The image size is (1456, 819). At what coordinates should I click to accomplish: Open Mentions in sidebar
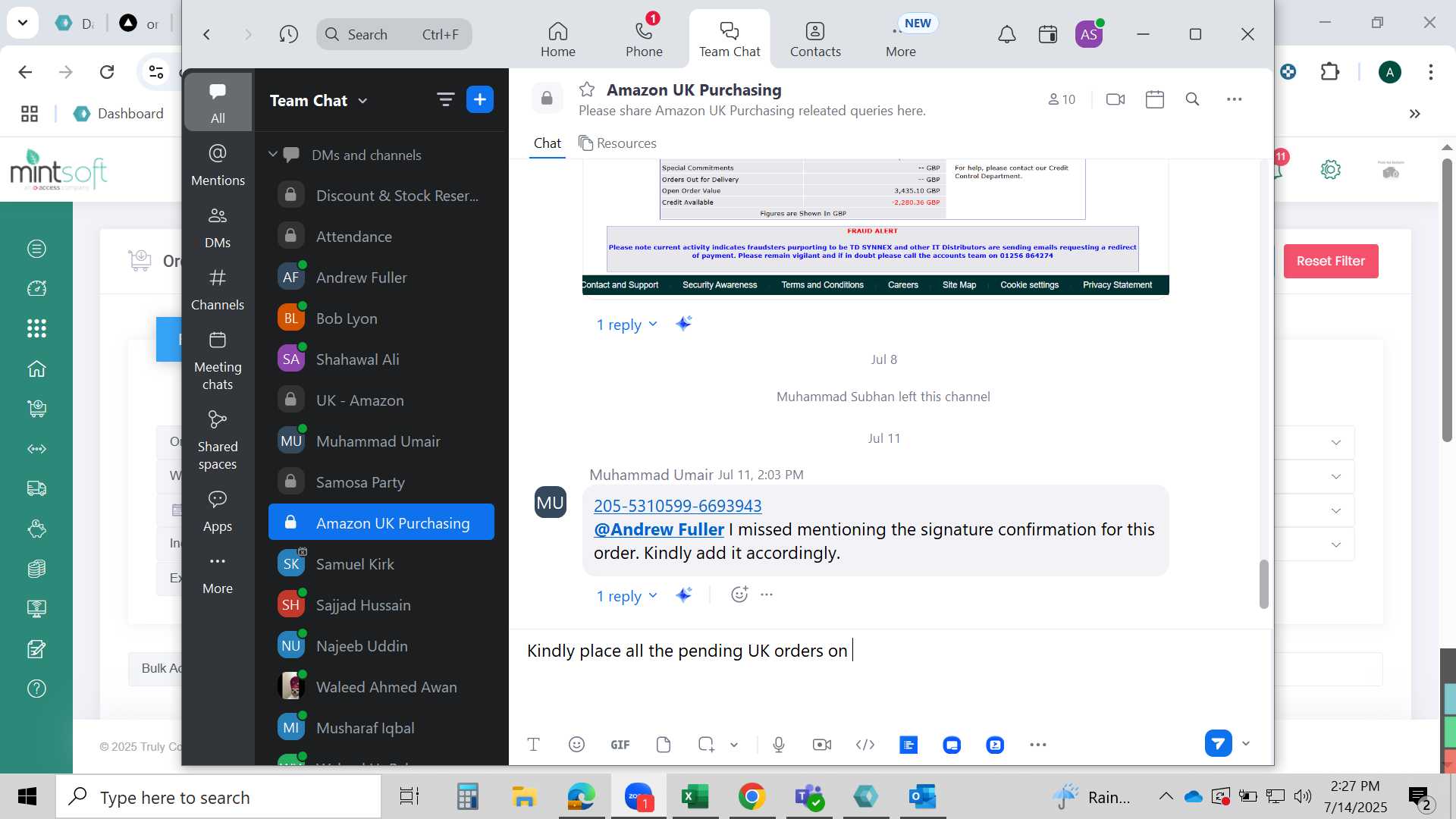click(218, 165)
